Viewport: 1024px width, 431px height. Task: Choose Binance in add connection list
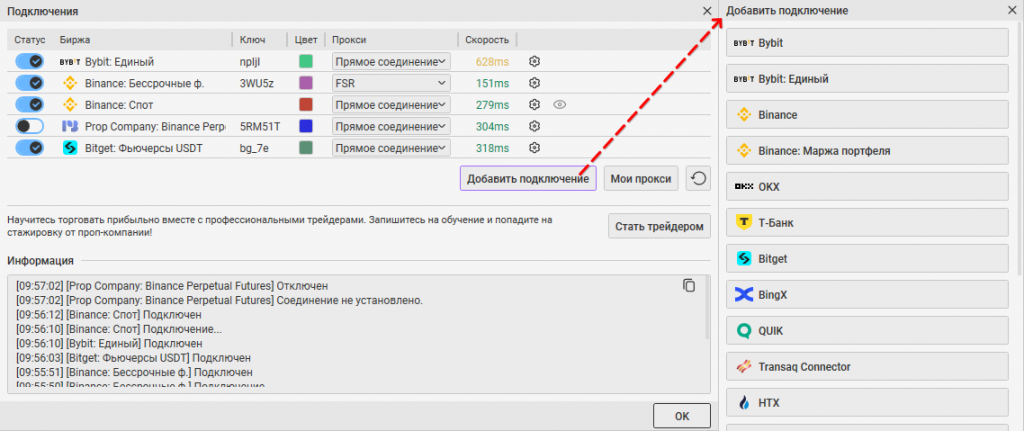coord(868,115)
